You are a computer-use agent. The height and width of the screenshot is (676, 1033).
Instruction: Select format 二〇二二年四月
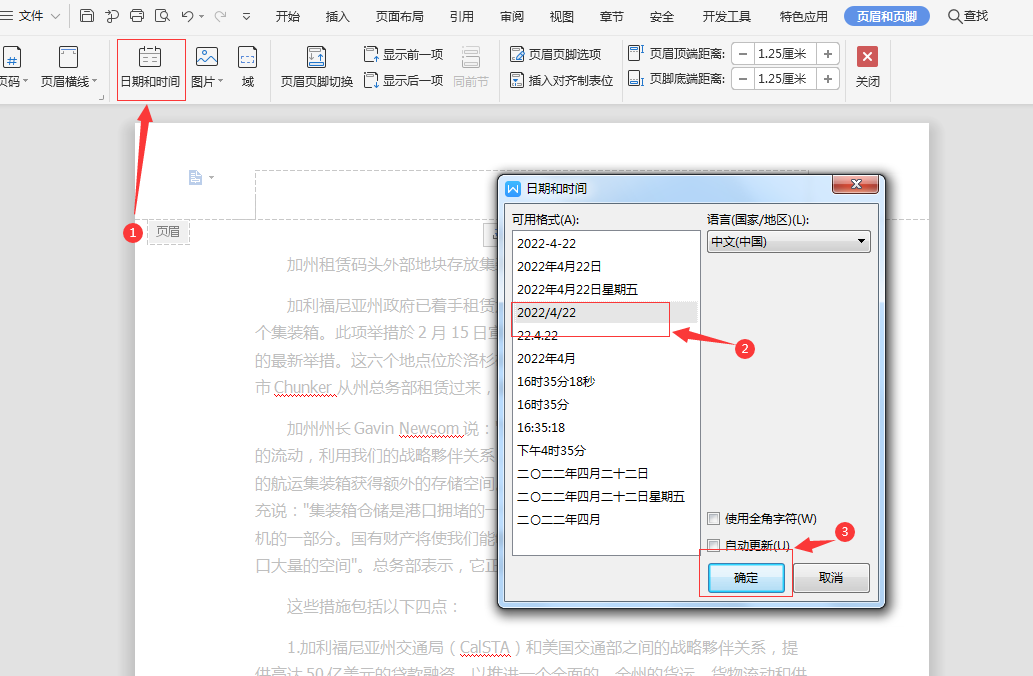(x=605, y=519)
